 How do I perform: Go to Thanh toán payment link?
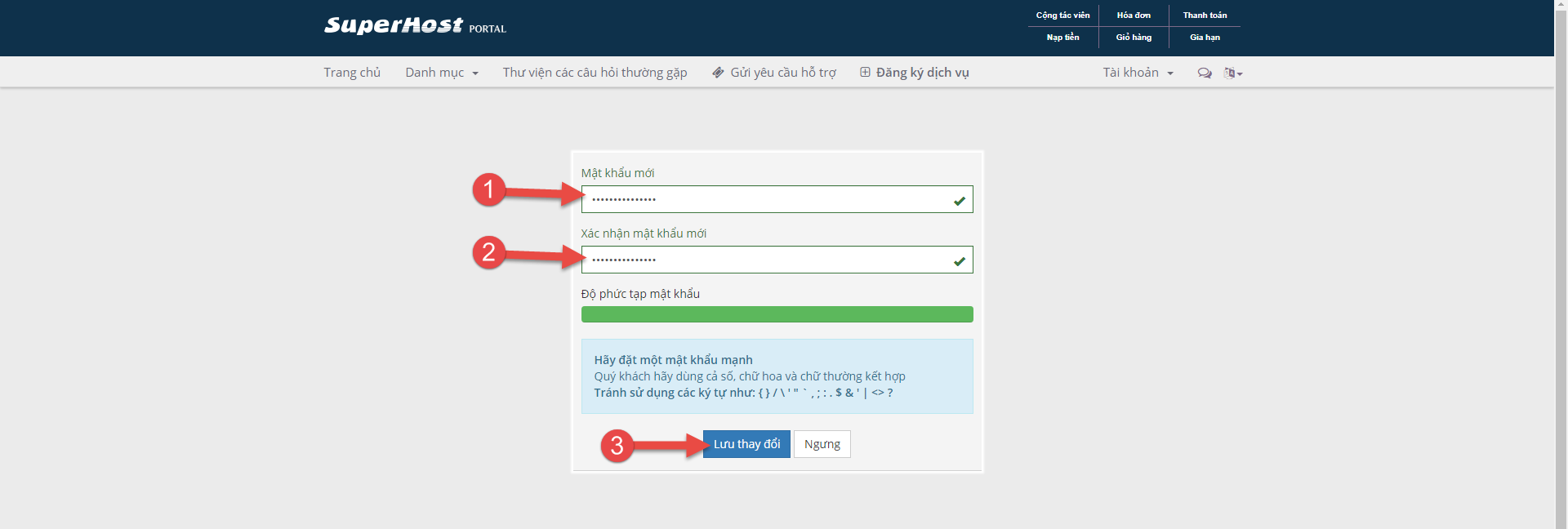1205,16
